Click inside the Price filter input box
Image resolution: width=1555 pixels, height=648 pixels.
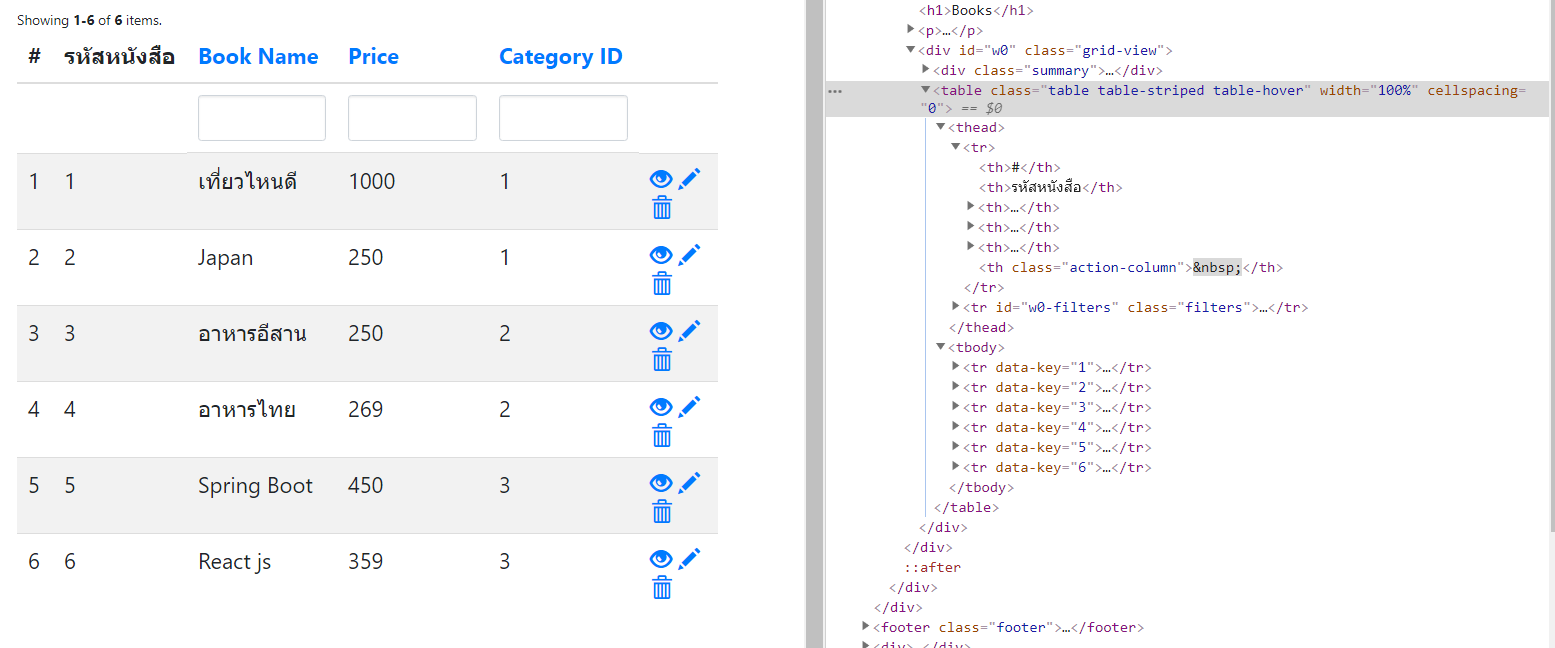[x=412, y=117]
